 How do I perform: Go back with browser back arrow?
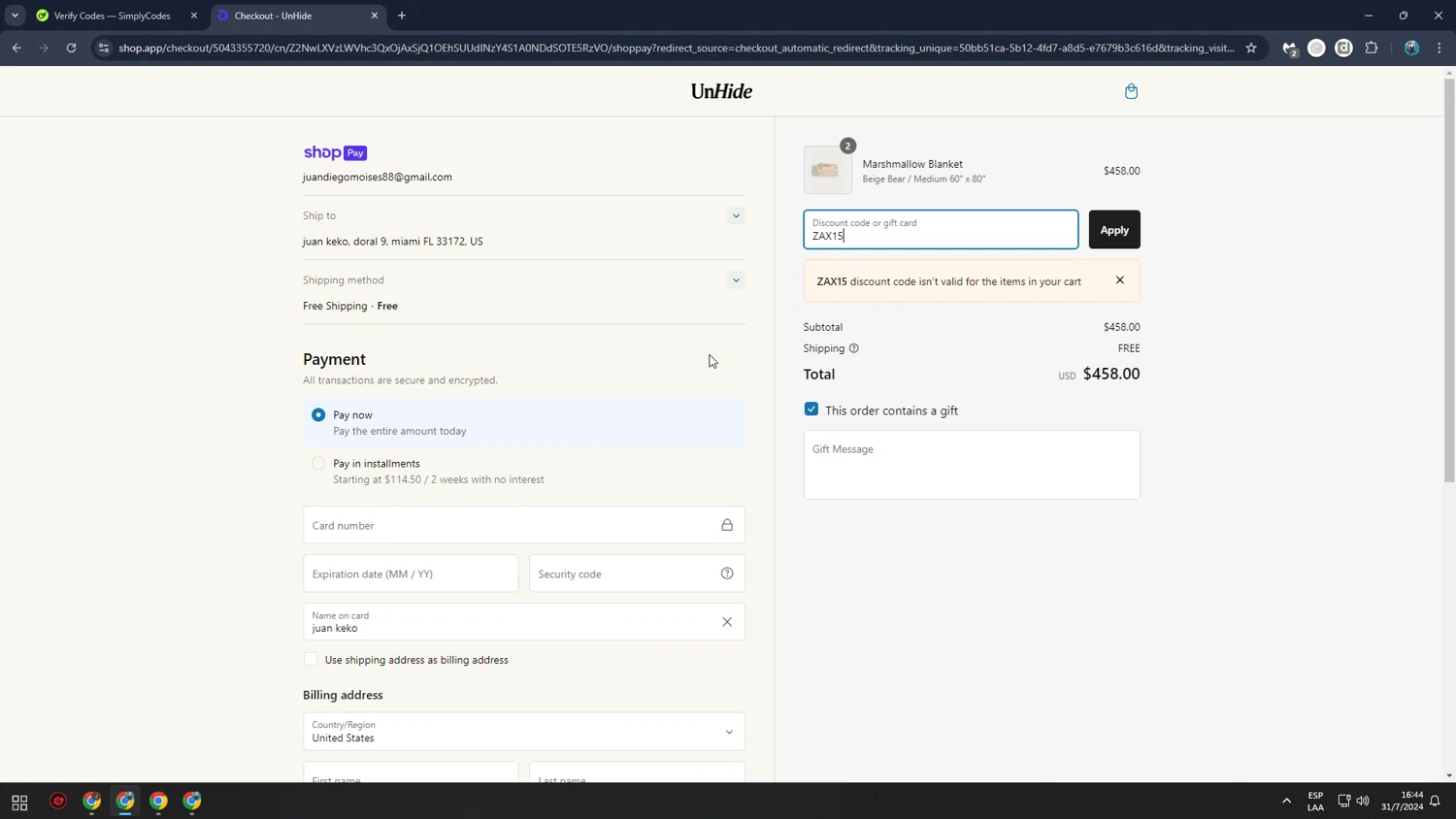coord(17,48)
